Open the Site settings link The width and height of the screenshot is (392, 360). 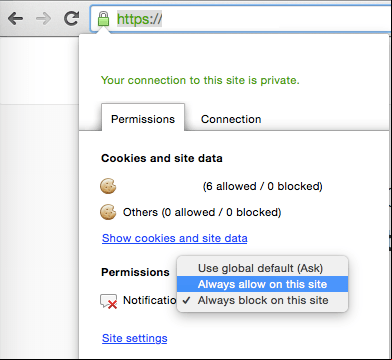(135, 338)
